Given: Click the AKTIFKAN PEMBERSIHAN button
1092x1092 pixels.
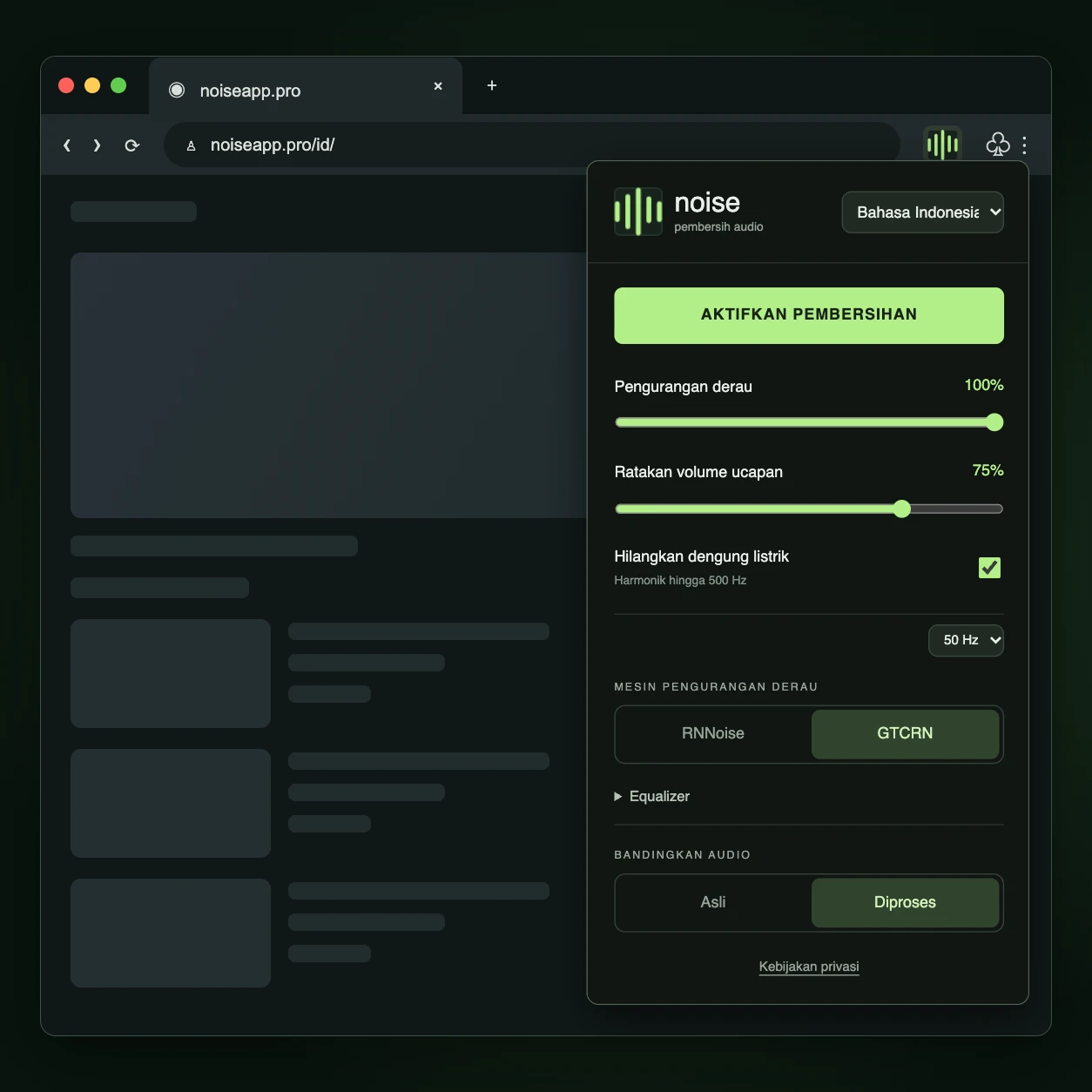Looking at the screenshot, I should click(x=809, y=315).
